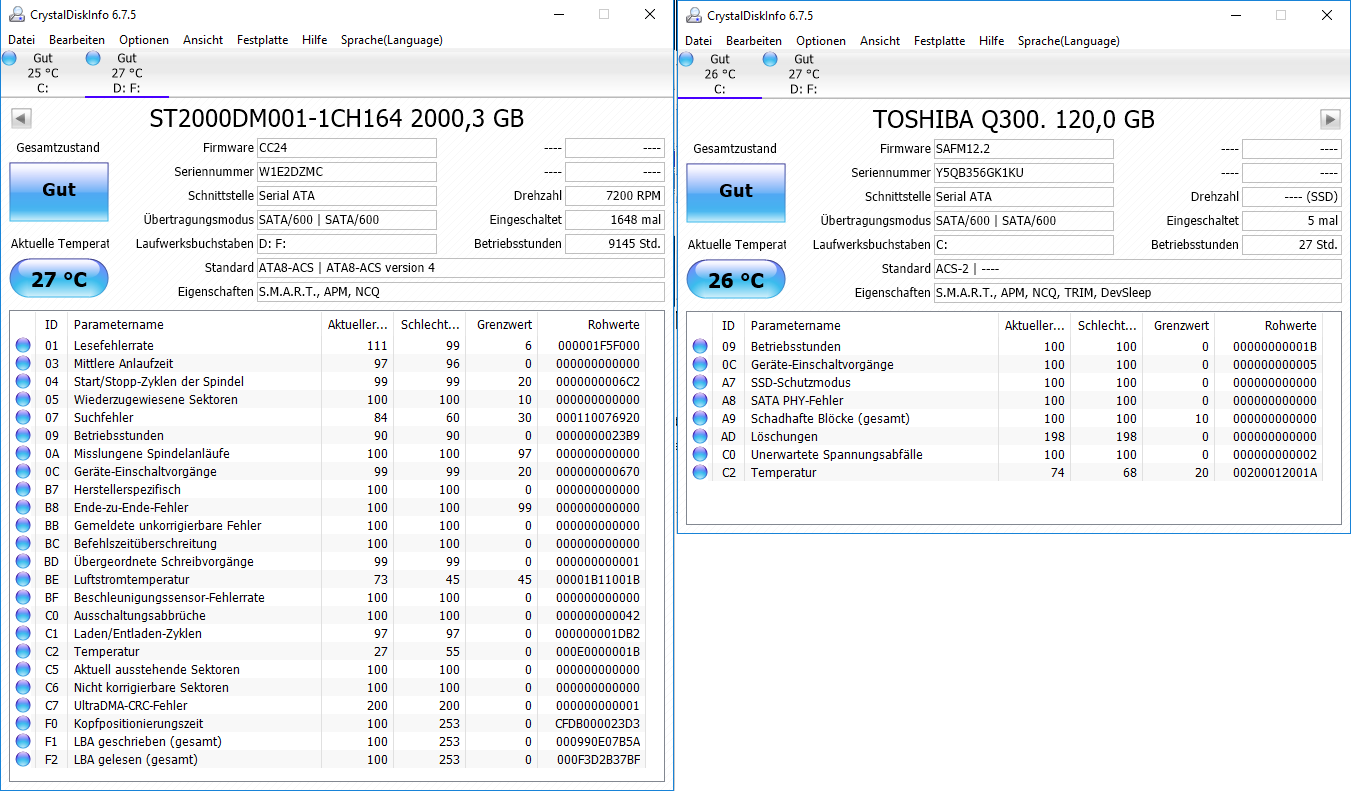Click Gut health status button in left window
The width and height of the screenshot is (1369, 791).
(59, 191)
